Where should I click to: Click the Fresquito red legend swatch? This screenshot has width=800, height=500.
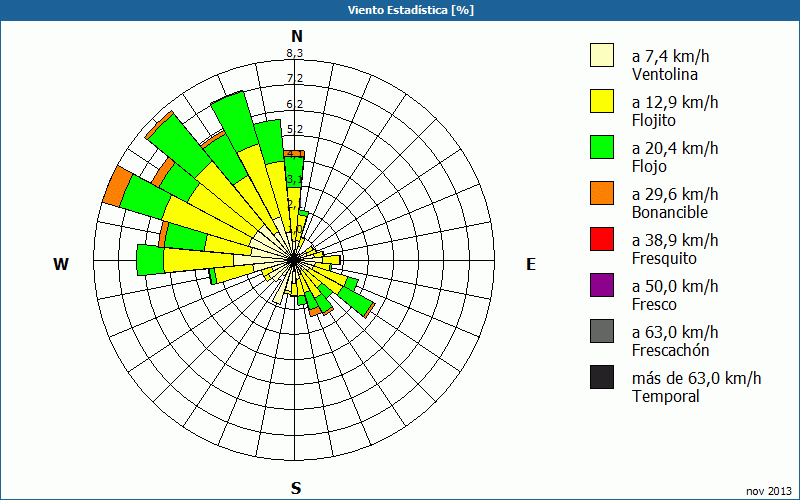(602, 239)
